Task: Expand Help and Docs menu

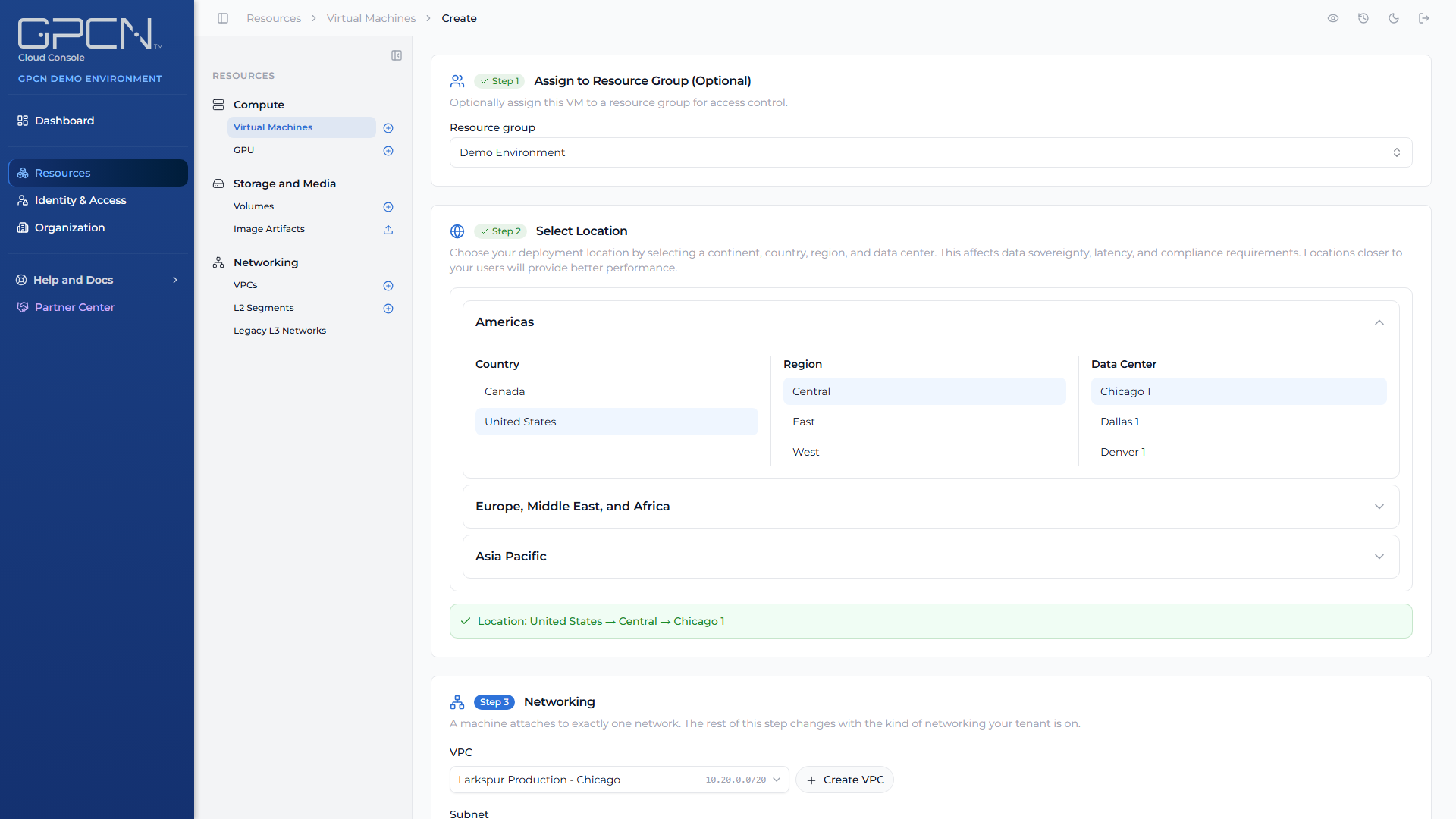Action: click(97, 280)
